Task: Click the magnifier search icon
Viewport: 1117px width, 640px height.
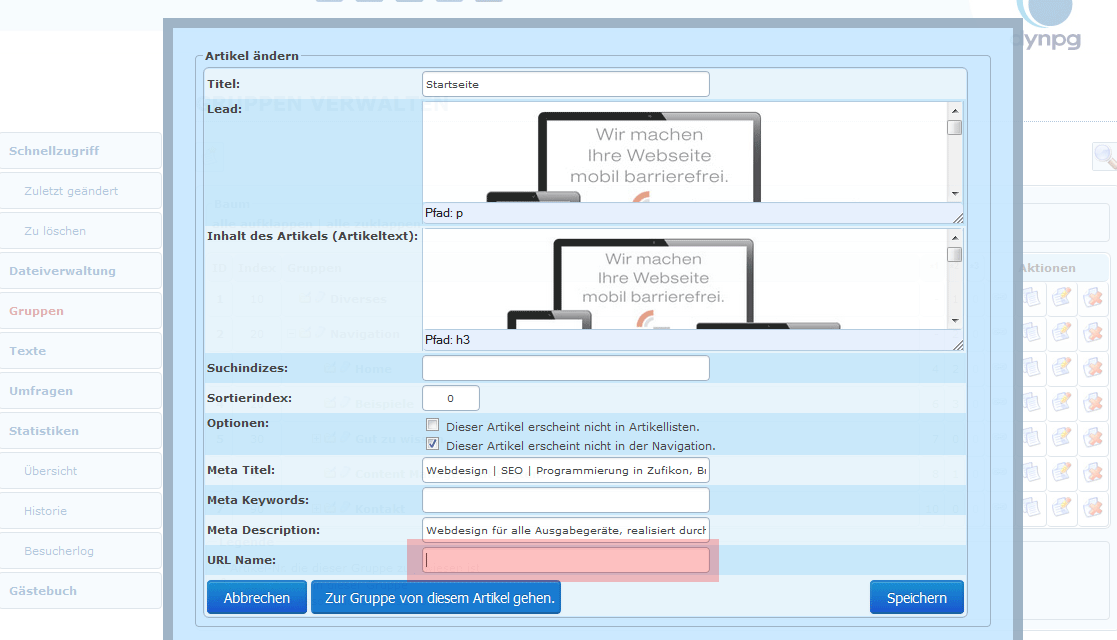Action: point(1104,156)
